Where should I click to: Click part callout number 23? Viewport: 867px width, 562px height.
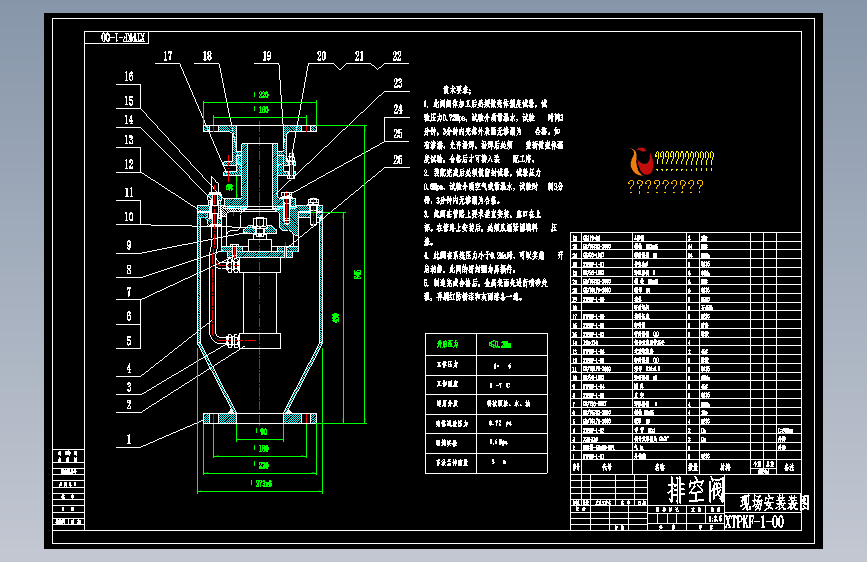click(398, 83)
